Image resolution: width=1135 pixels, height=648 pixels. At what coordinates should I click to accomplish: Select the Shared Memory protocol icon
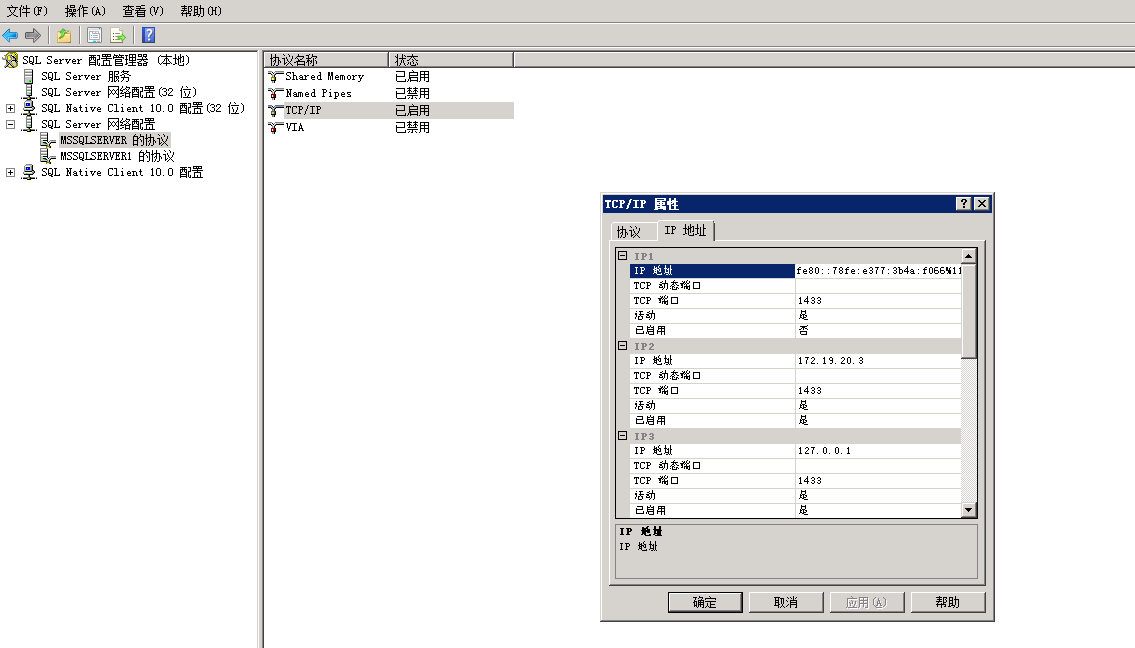[276, 77]
